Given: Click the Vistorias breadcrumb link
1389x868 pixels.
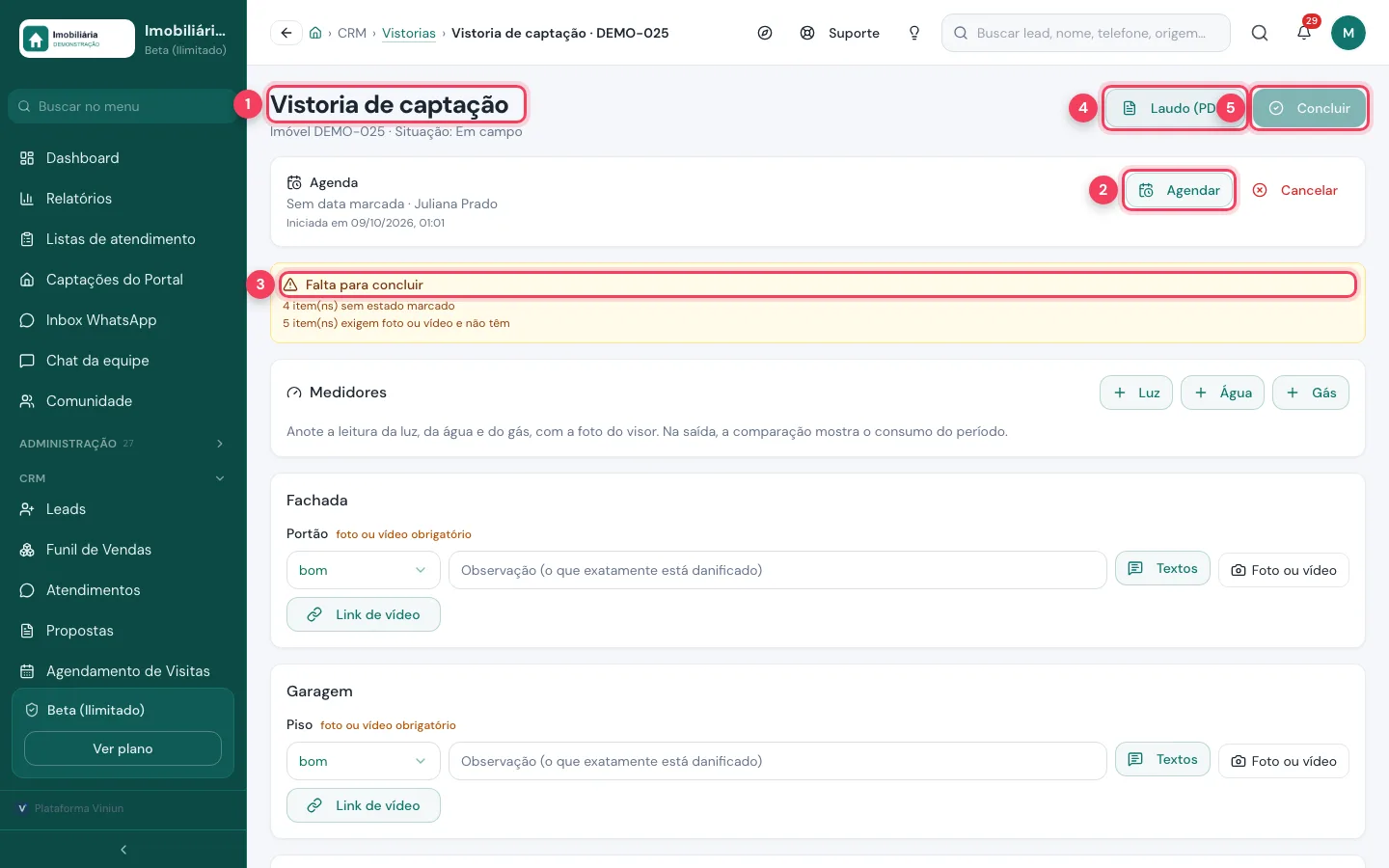Looking at the screenshot, I should click(x=409, y=33).
